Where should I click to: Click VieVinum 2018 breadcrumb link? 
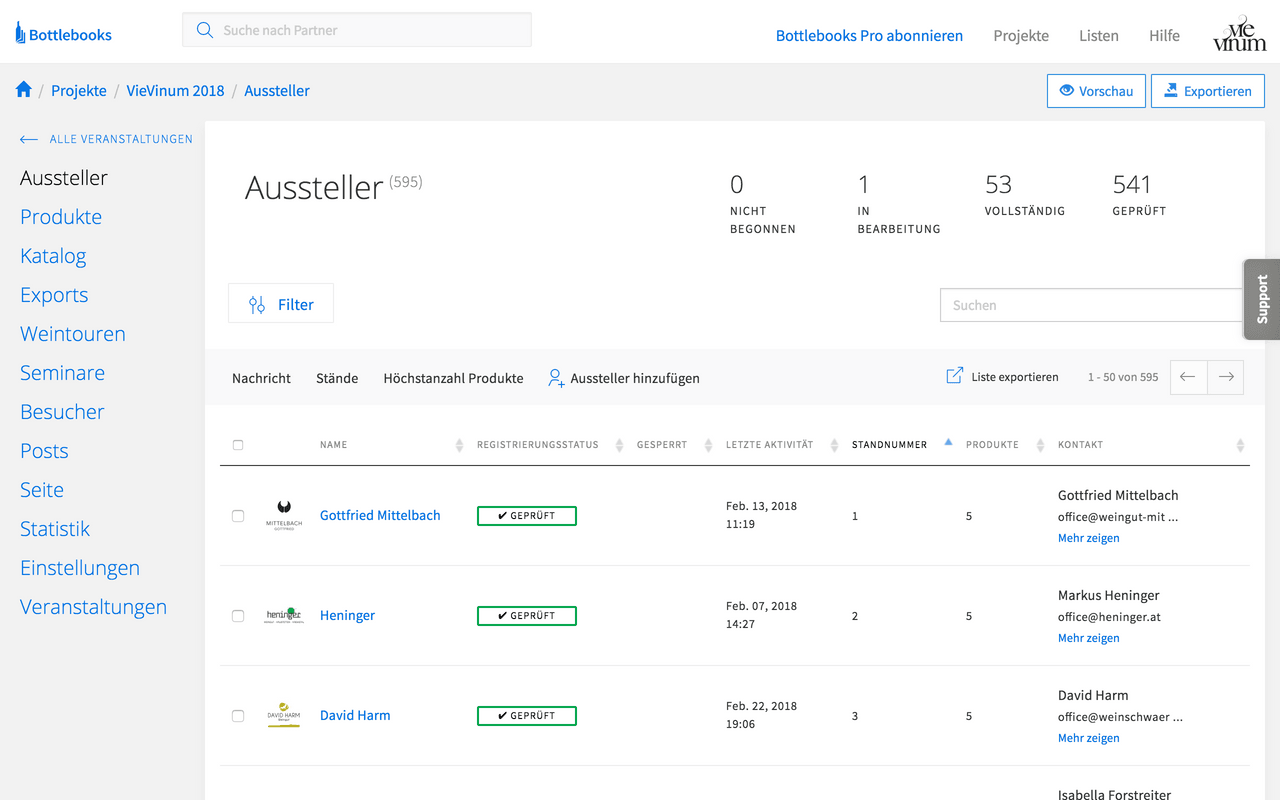[175, 90]
